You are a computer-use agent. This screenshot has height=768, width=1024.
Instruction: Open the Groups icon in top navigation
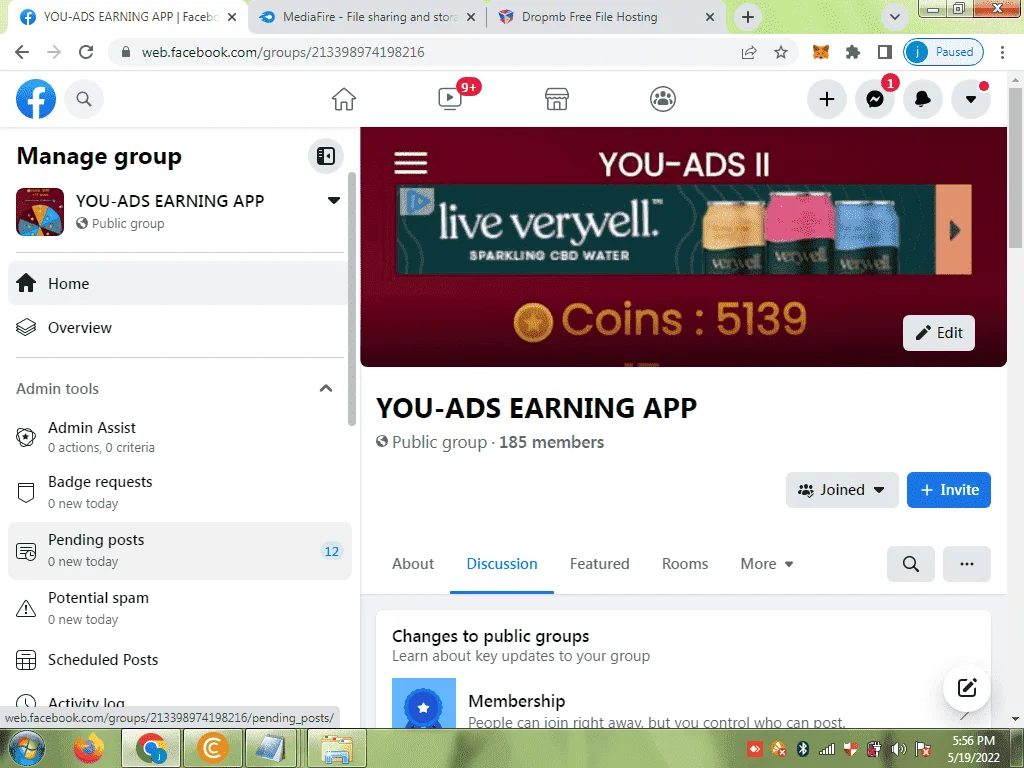click(663, 99)
